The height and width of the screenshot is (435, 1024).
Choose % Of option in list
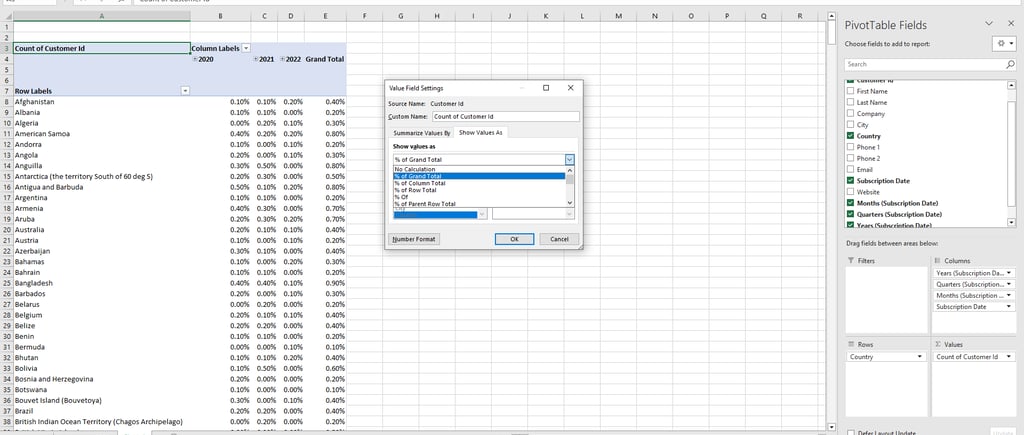coord(479,197)
